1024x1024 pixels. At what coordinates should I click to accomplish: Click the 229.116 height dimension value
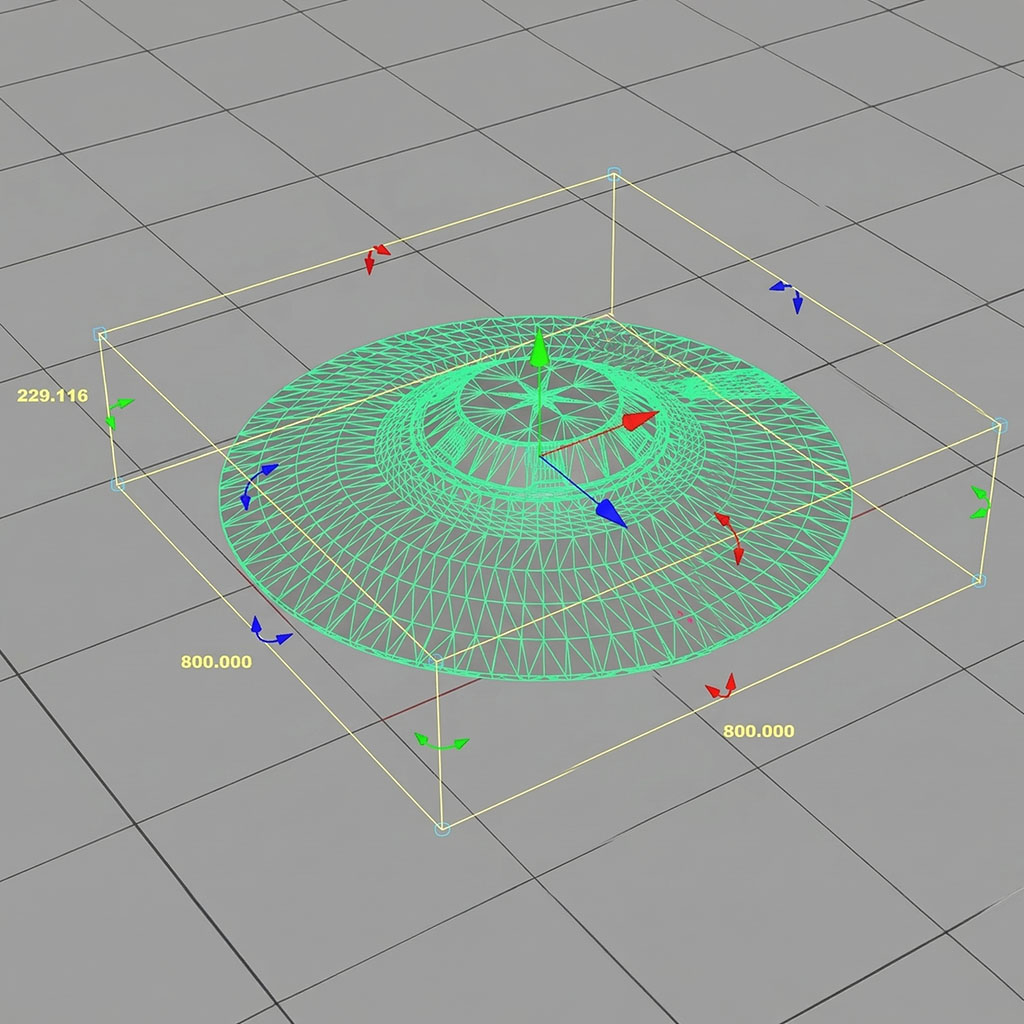pyautogui.click(x=53, y=396)
